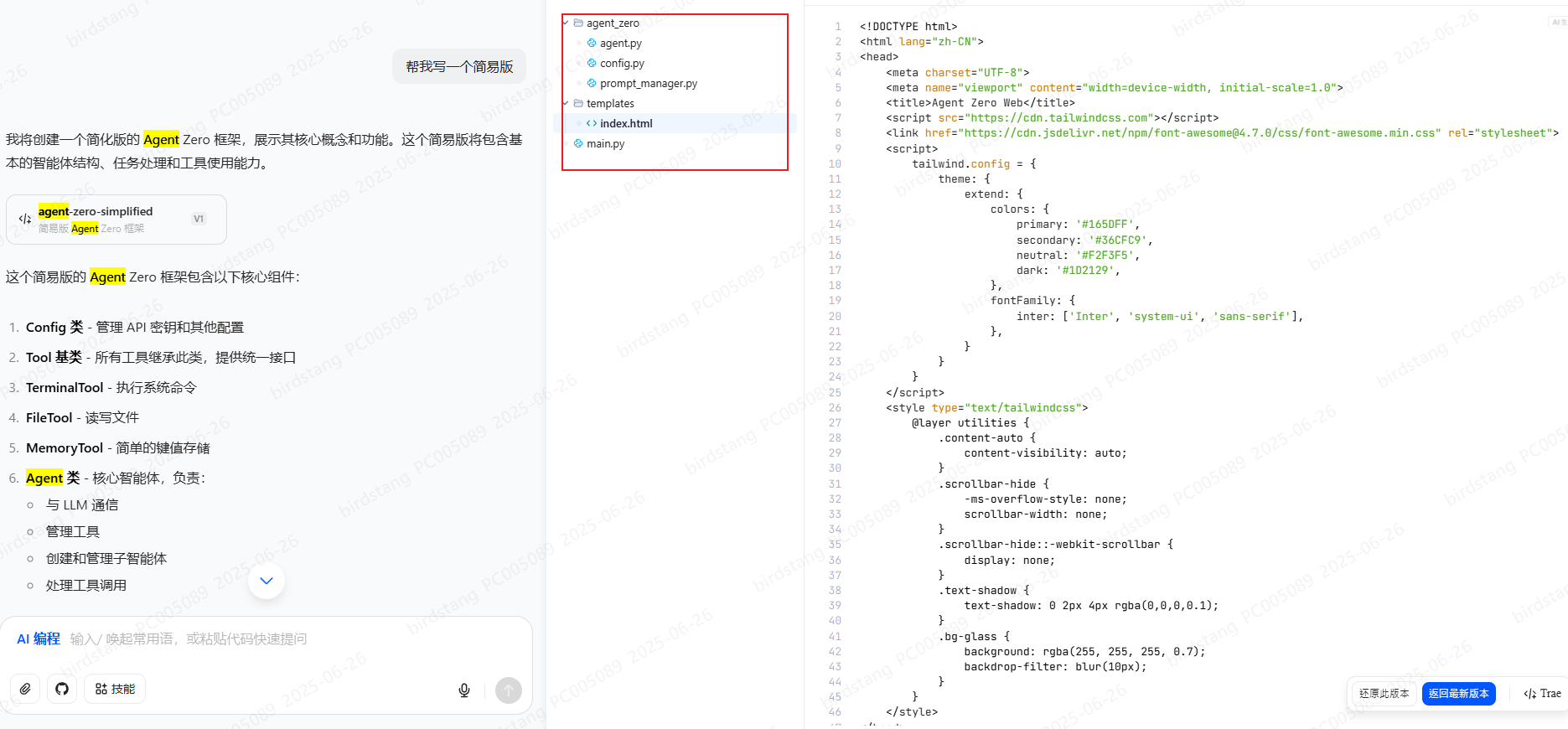Click the '与 LLM 通信' bullet text
Screen dimensions: 1568x729
pos(82,505)
